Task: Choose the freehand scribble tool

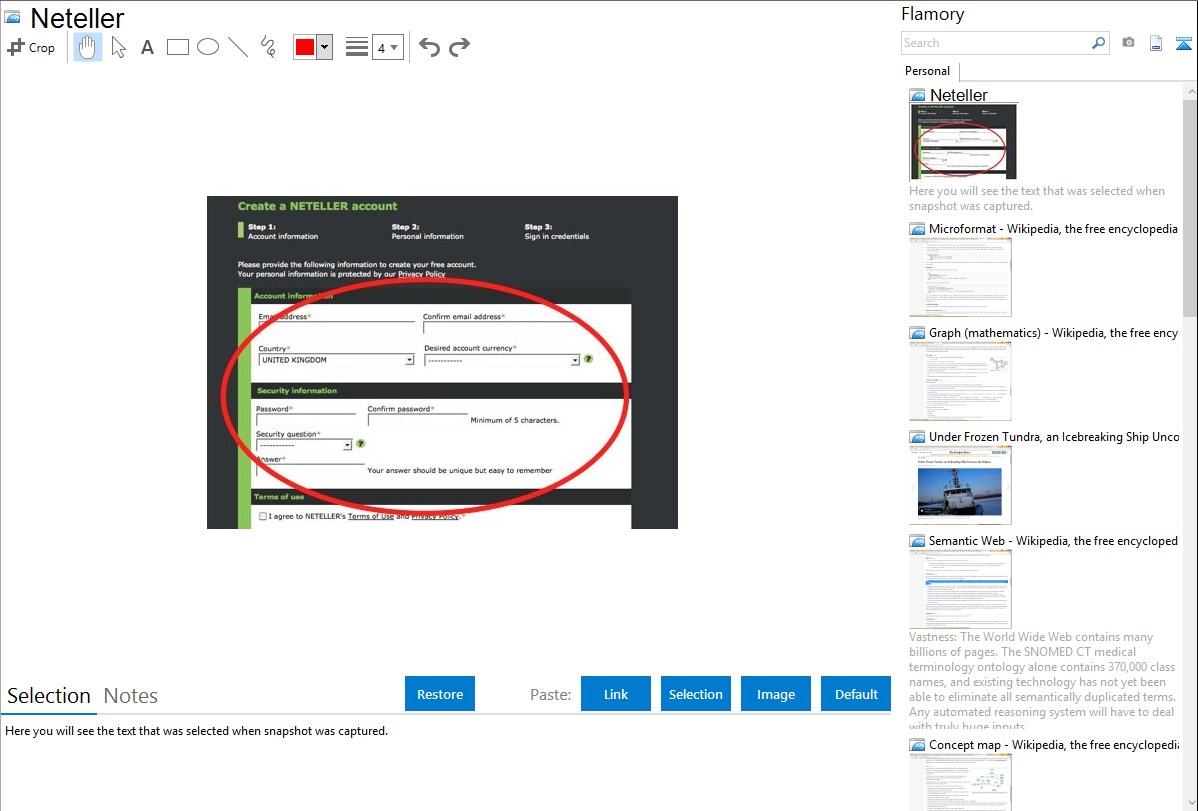Action: tap(267, 47)
